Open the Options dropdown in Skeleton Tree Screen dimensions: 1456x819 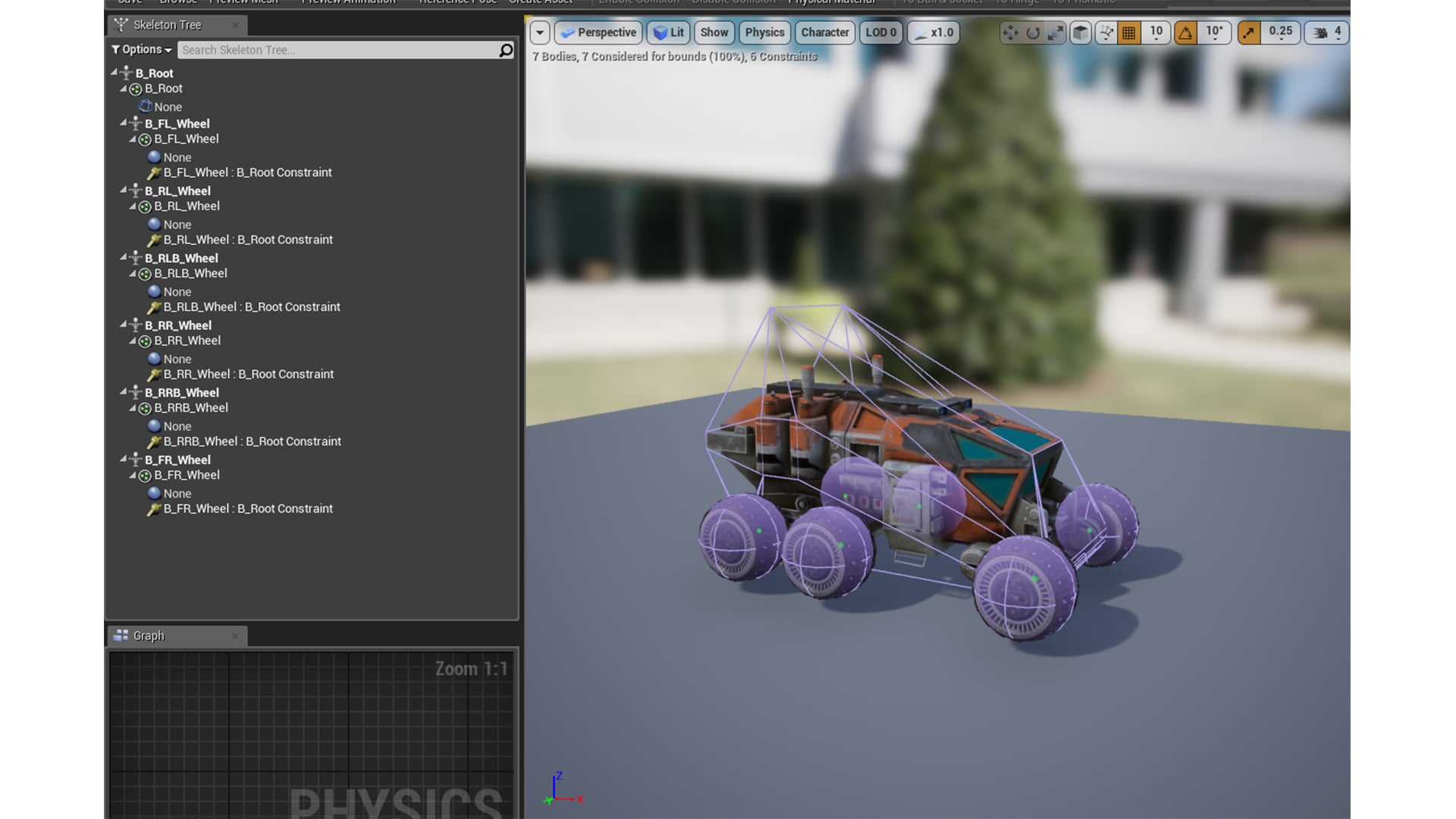140,49
